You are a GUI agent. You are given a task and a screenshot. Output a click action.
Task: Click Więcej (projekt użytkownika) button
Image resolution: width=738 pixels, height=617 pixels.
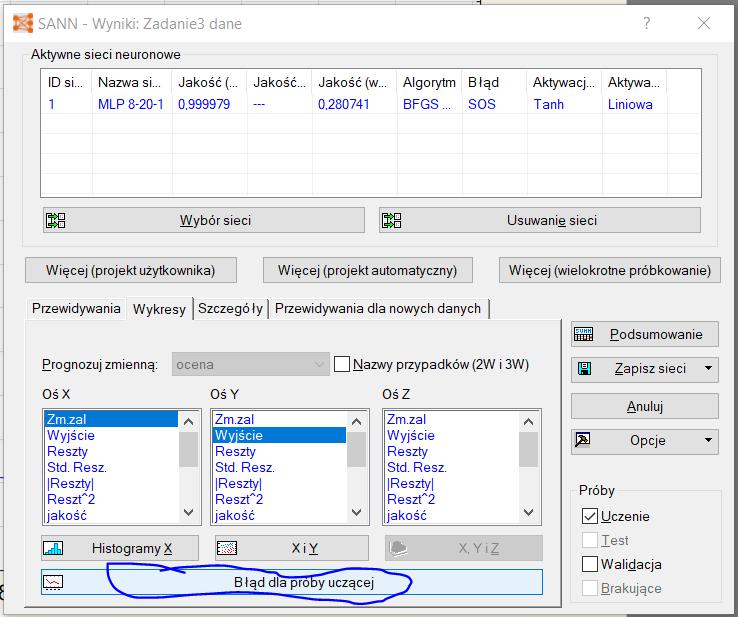pos(131,270)
